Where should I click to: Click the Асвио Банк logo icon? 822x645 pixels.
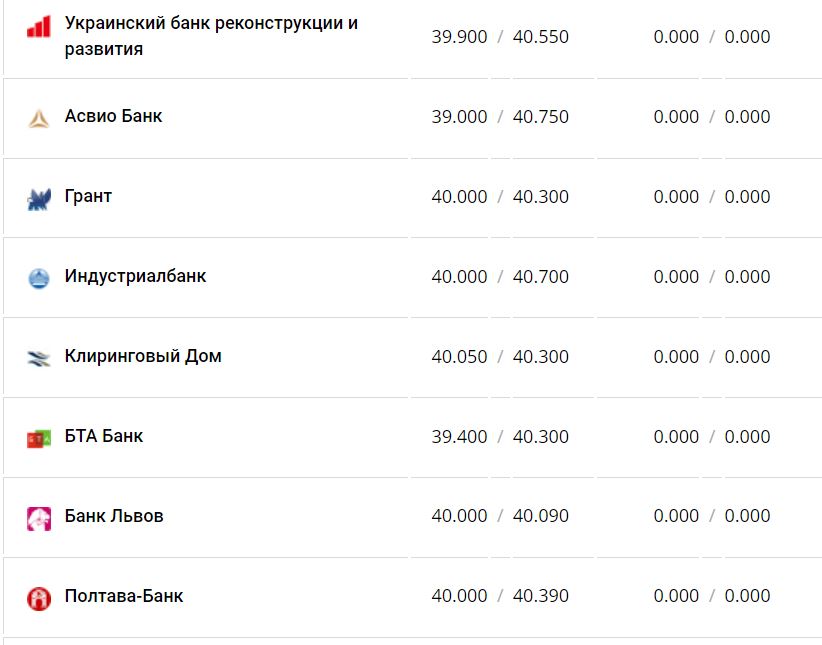[x=38, y=119]
